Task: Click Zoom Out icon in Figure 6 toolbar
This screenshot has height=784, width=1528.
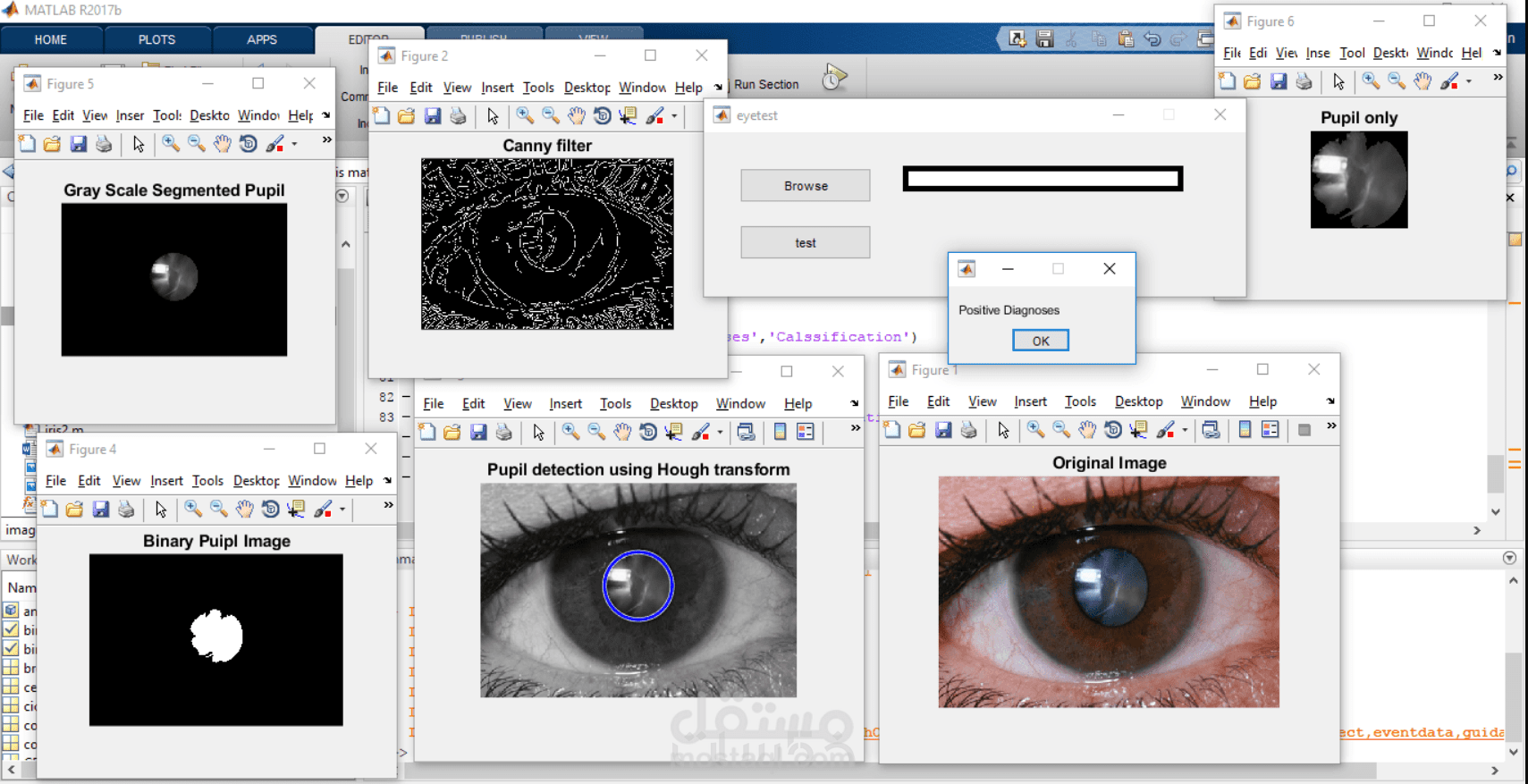Action: [x=1397, y=81]
